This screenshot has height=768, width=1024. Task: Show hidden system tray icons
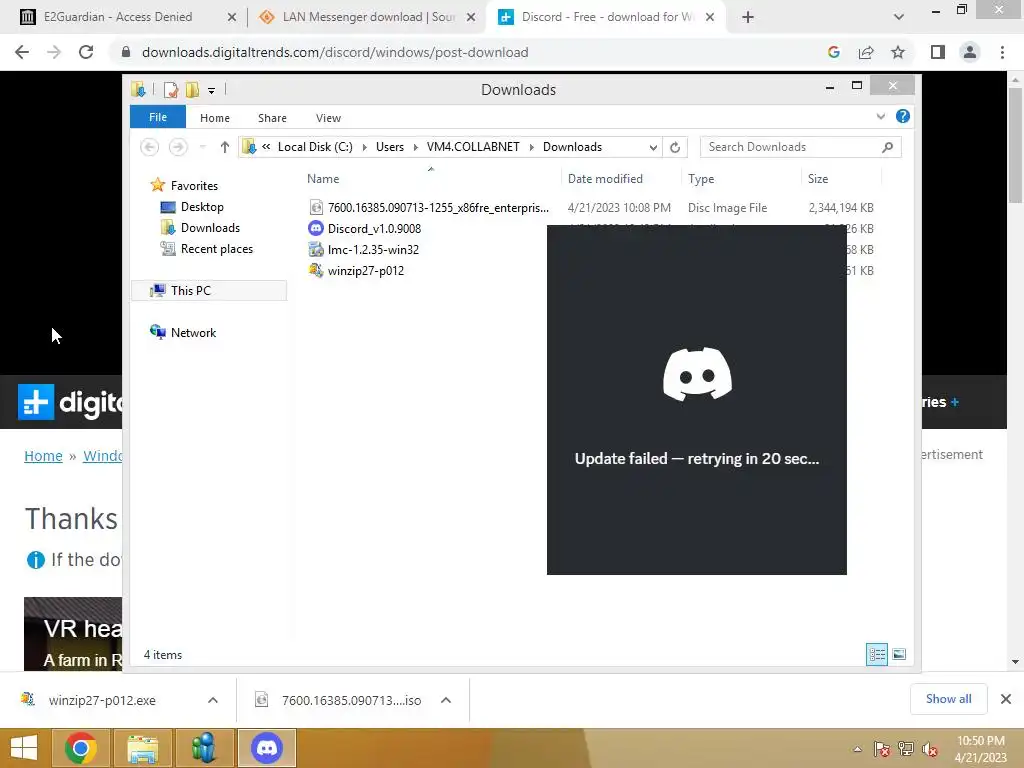coord(857,748)
